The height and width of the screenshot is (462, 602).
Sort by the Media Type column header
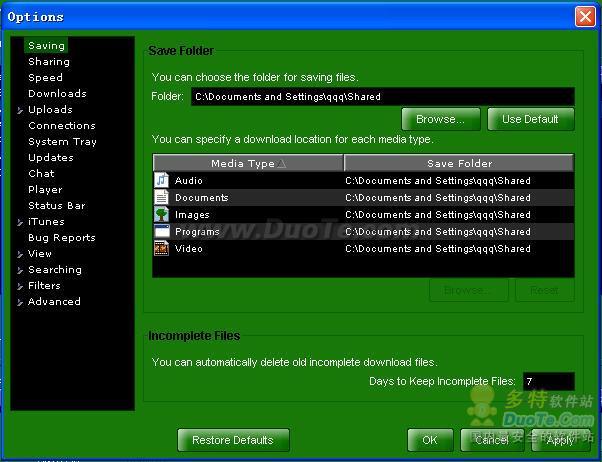248,163
